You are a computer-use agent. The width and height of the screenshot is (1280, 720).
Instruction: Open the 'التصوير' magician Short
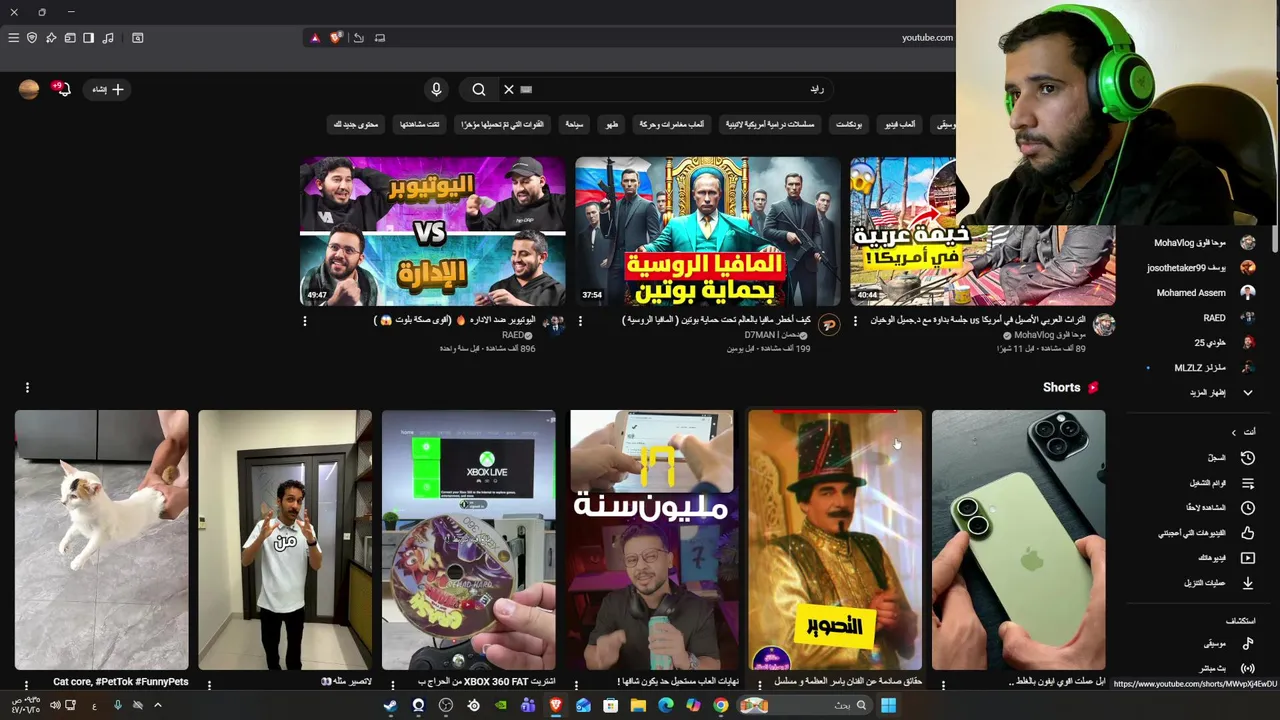click(835, 539)
